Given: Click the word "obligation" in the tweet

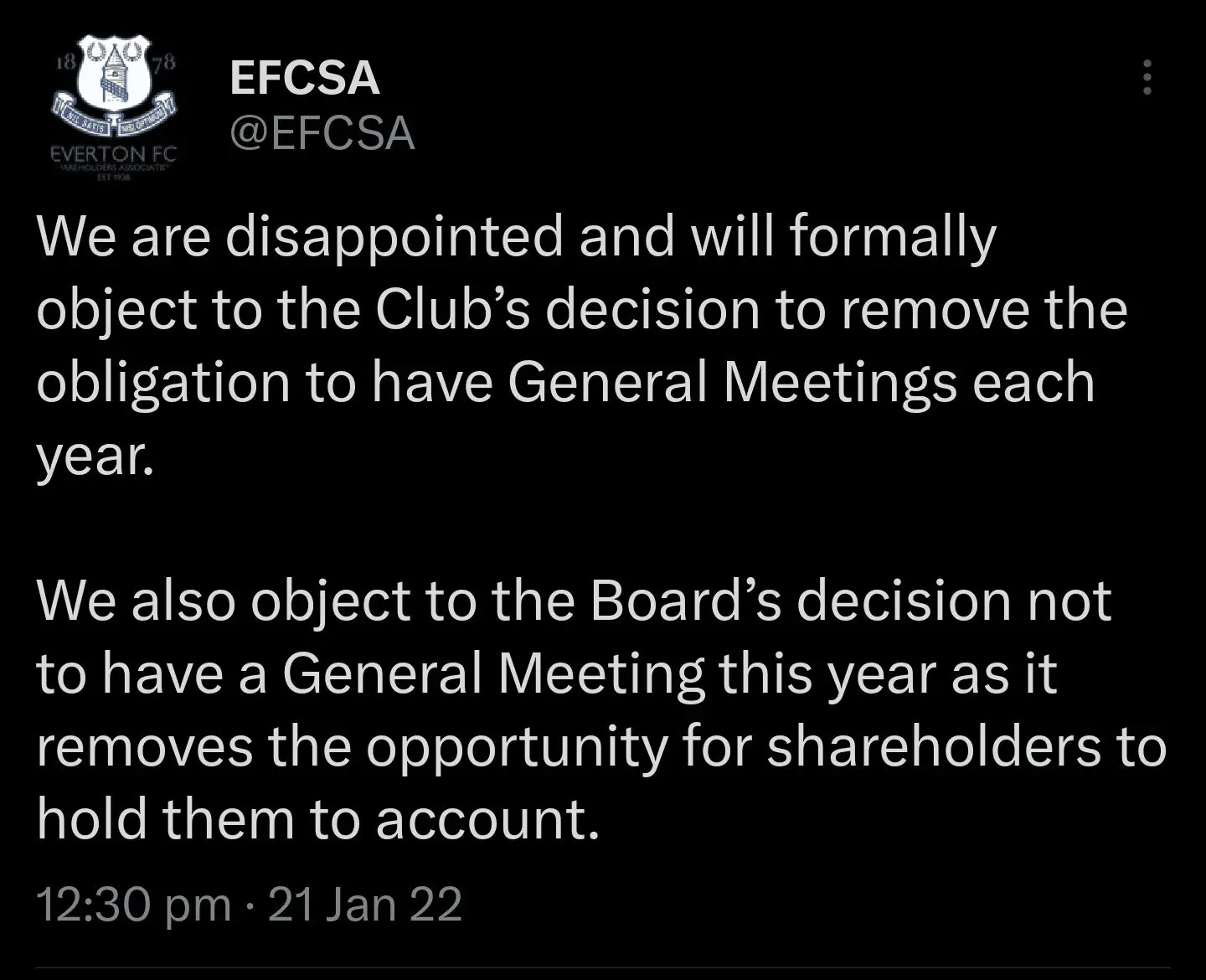Looking at the screenshot, I should pos(162,382).
